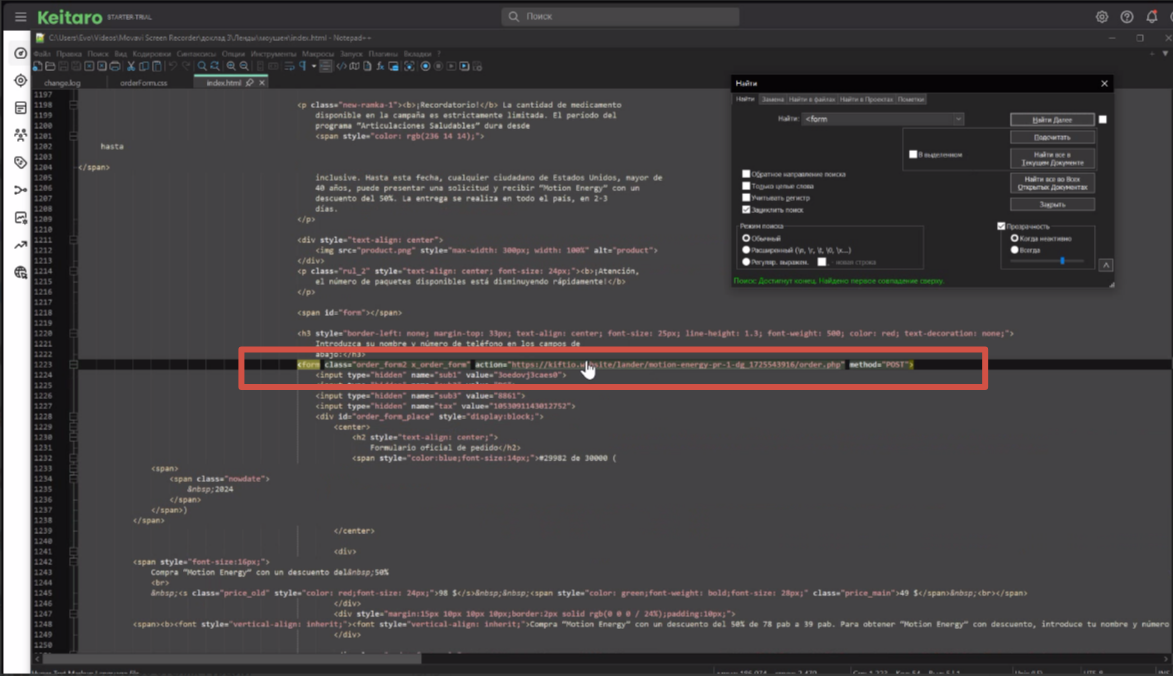Switch to the 'Замена' tab
The width and height of the screenshot is (1173, 676).
click(x=772, y=99)
